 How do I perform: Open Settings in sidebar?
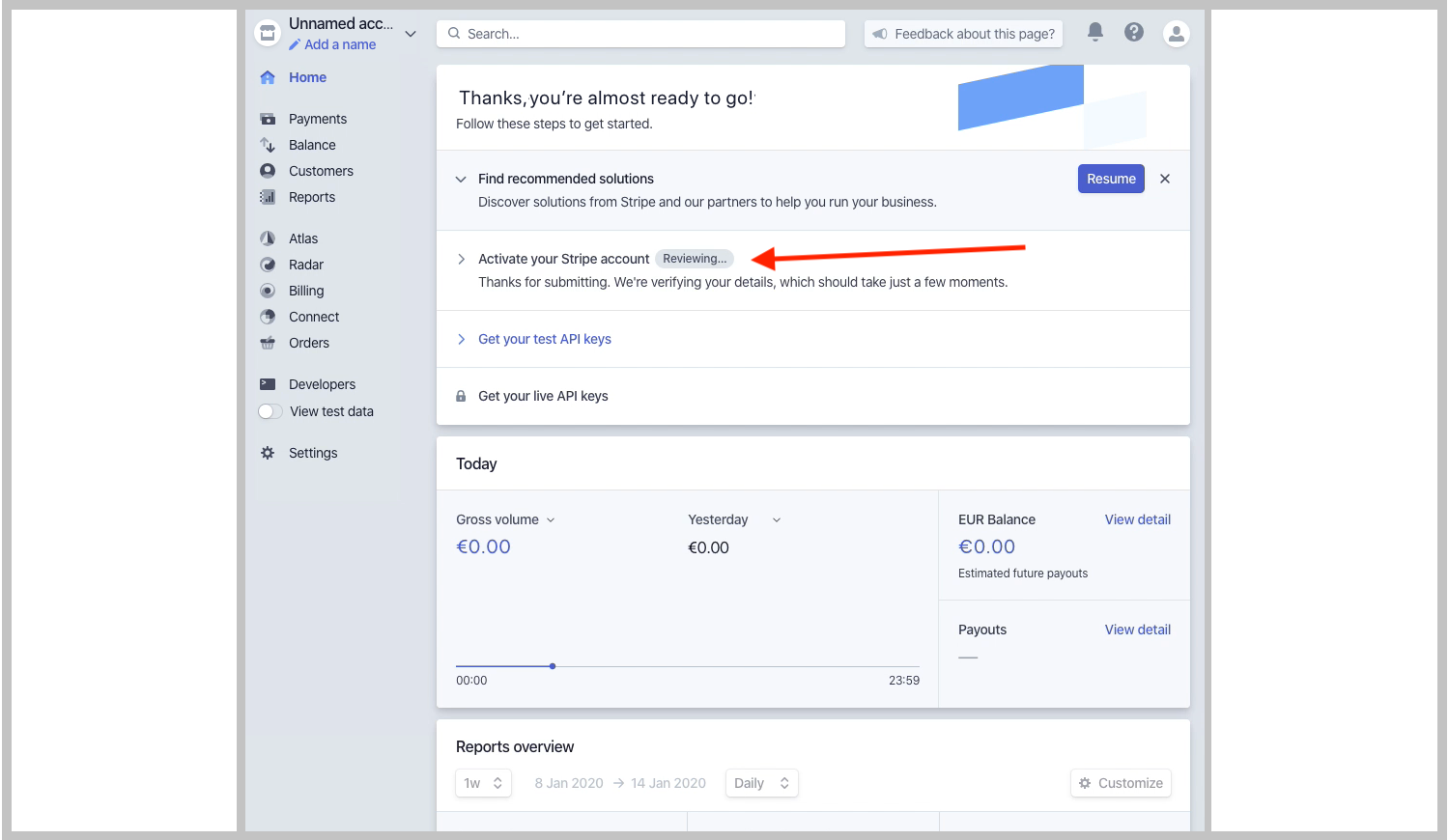point(313,453)
